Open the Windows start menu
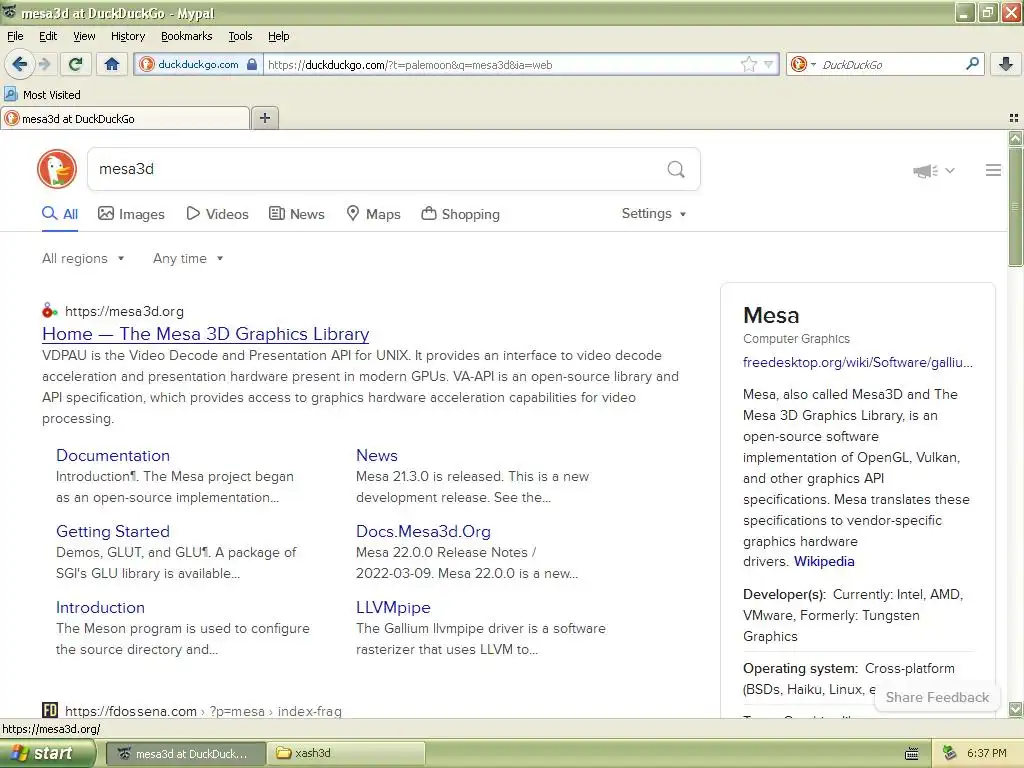This screenshot has height=768, width=1024. (46, 754)
